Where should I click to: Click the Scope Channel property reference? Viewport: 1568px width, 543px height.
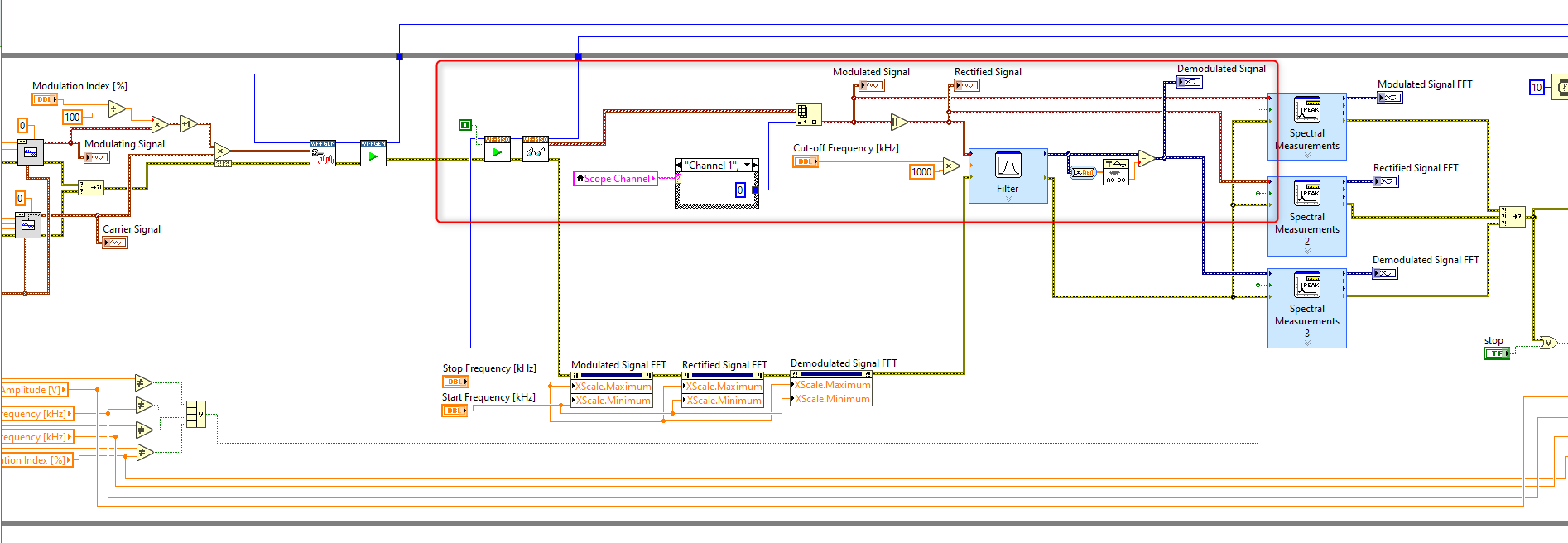click(615, 179)
